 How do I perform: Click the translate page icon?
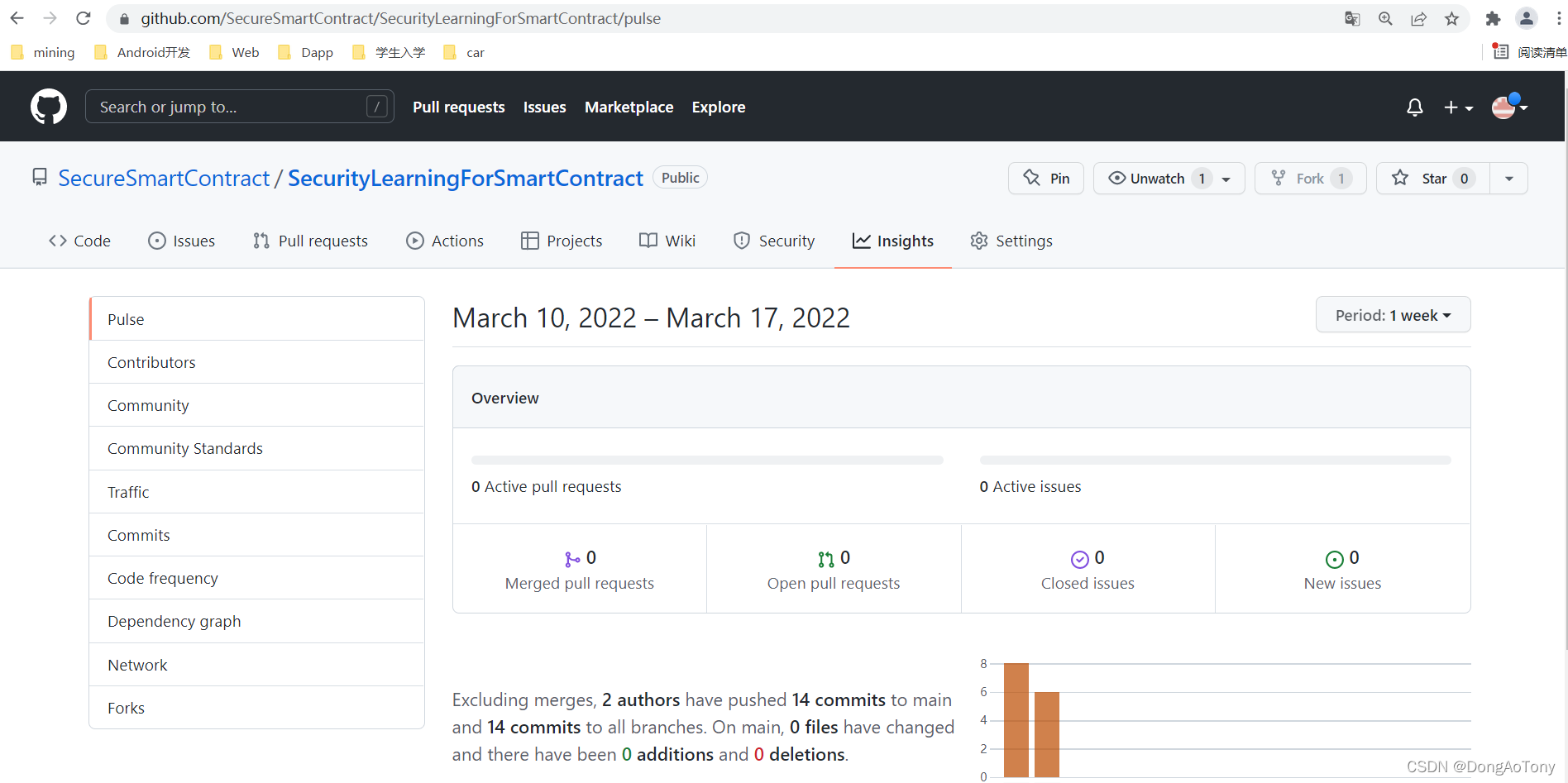point(1352,18)
